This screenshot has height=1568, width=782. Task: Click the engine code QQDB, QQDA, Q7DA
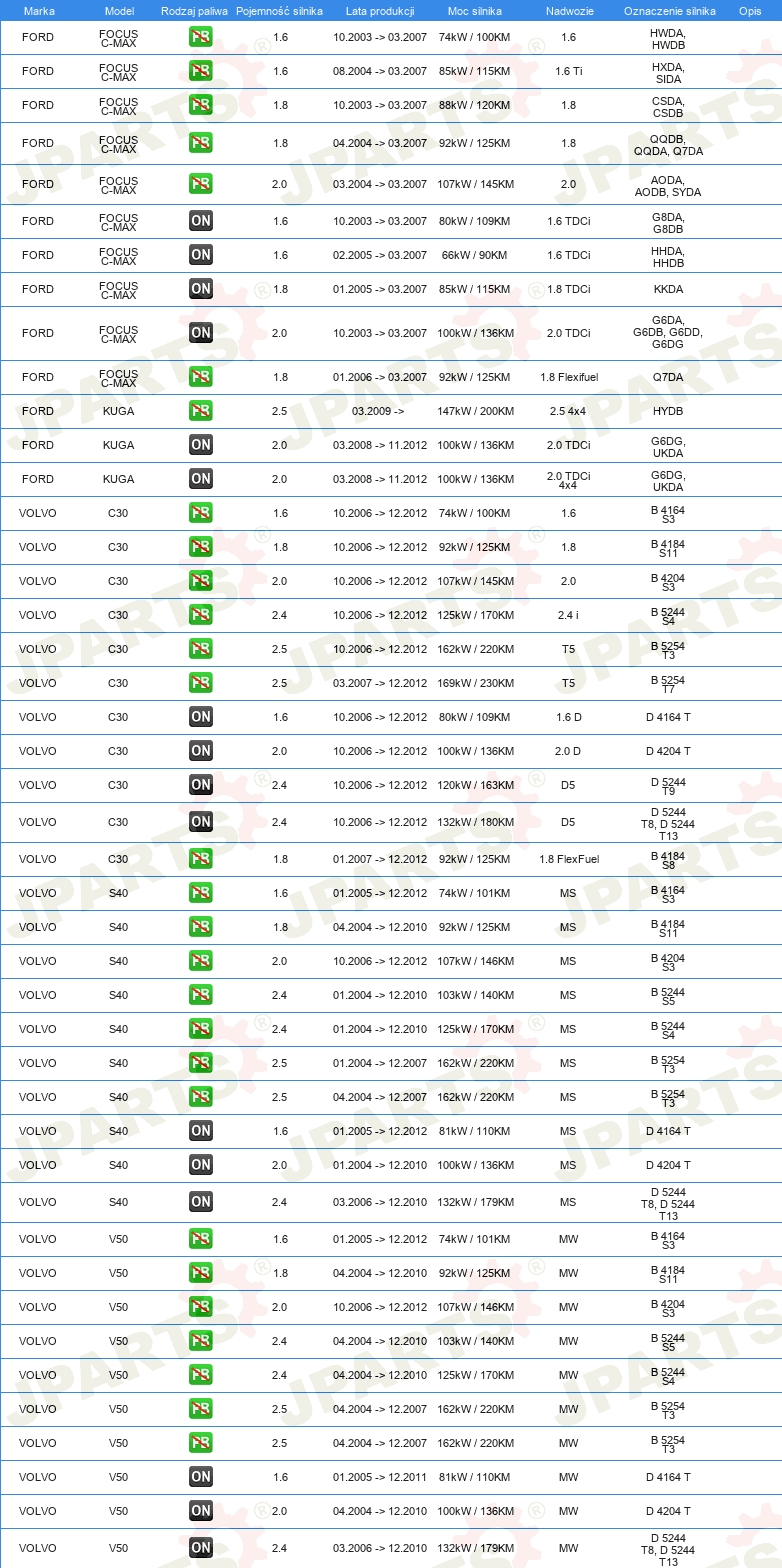(668, 145)
